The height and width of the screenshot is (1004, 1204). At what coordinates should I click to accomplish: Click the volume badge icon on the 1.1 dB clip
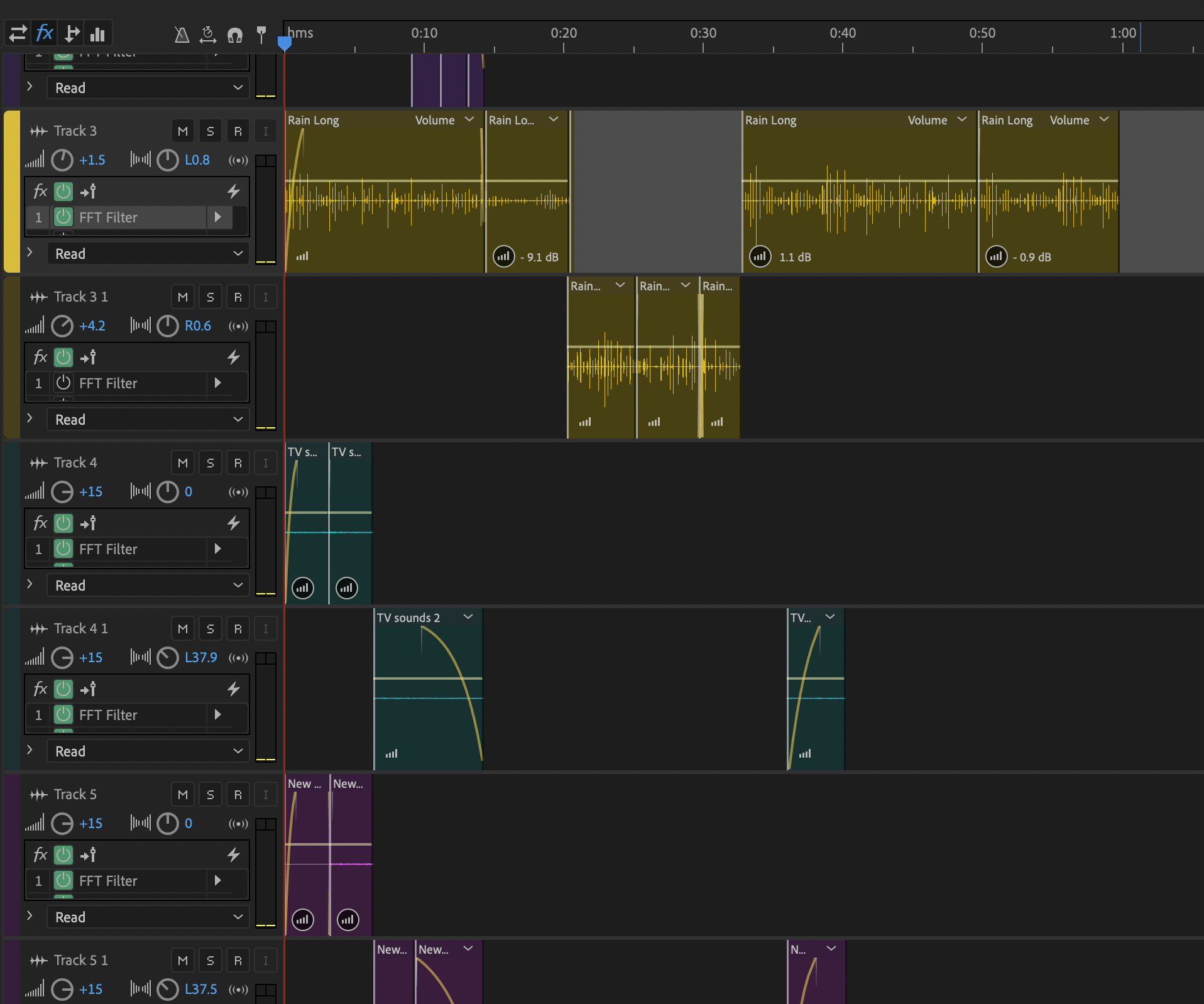tap(760, 256)
